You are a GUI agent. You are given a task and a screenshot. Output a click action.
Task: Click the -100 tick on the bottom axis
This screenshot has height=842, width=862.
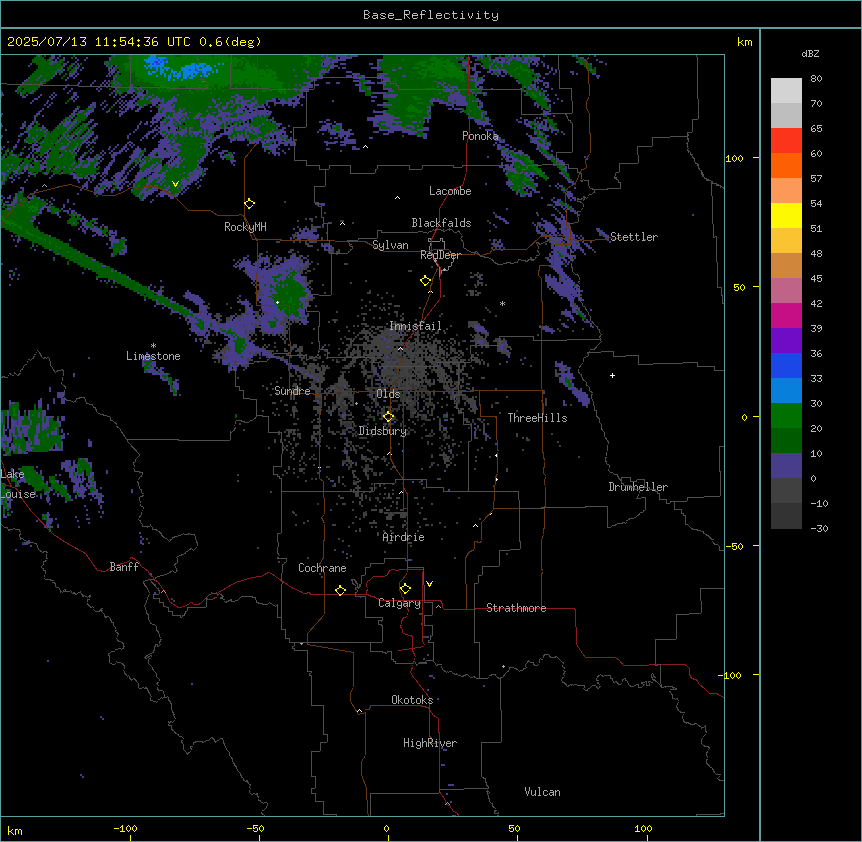pyautogui.click(x=125, y=828)
